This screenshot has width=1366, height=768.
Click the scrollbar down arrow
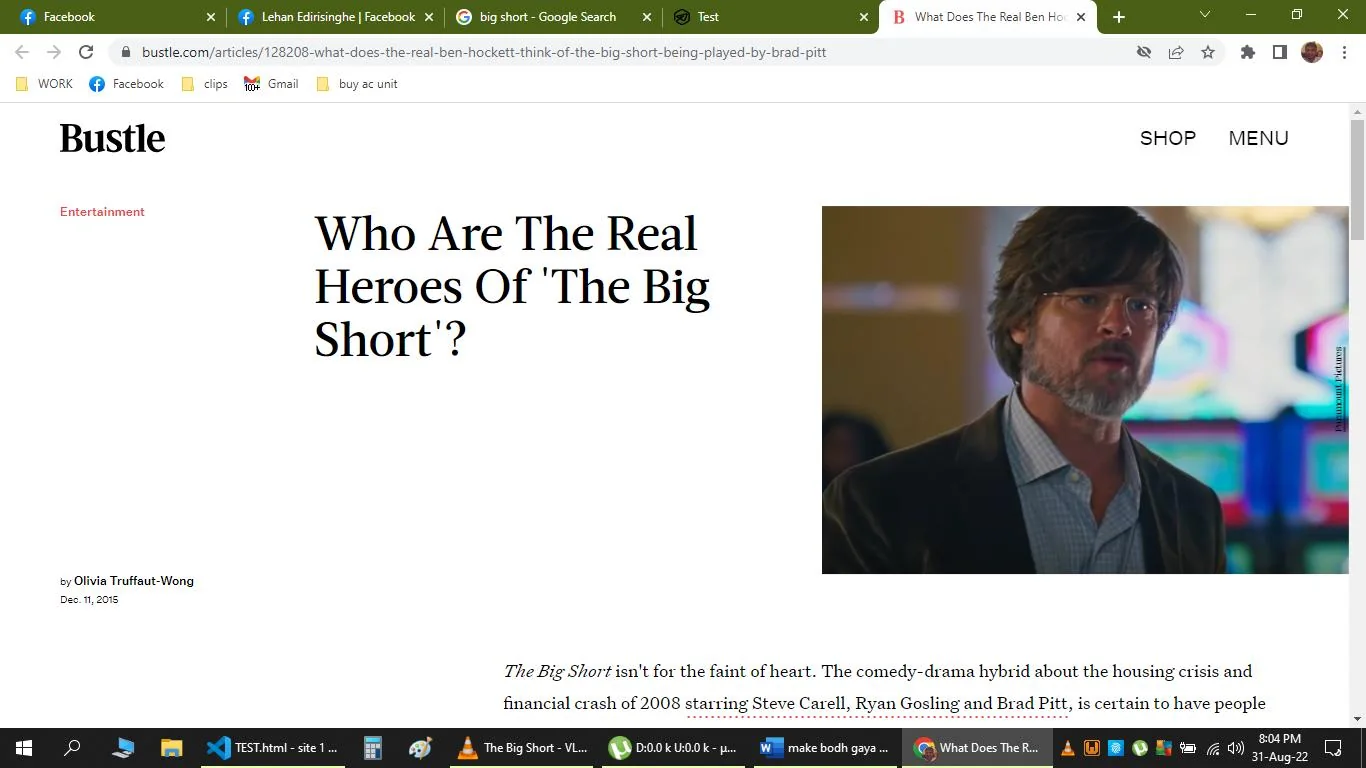coord(1357,719)
